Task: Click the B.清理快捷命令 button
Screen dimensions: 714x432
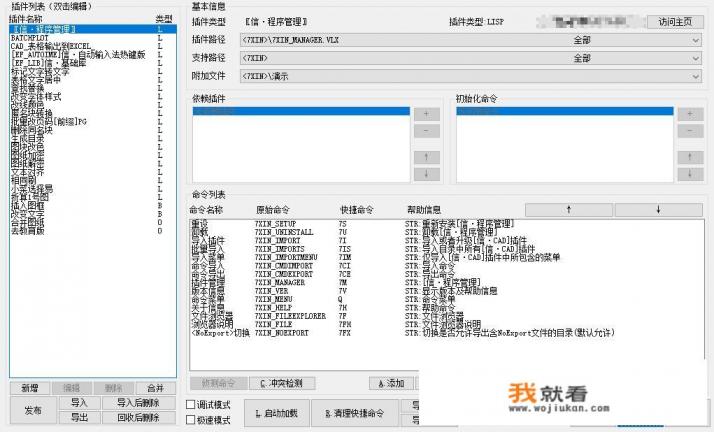Action: pos(355,413)
